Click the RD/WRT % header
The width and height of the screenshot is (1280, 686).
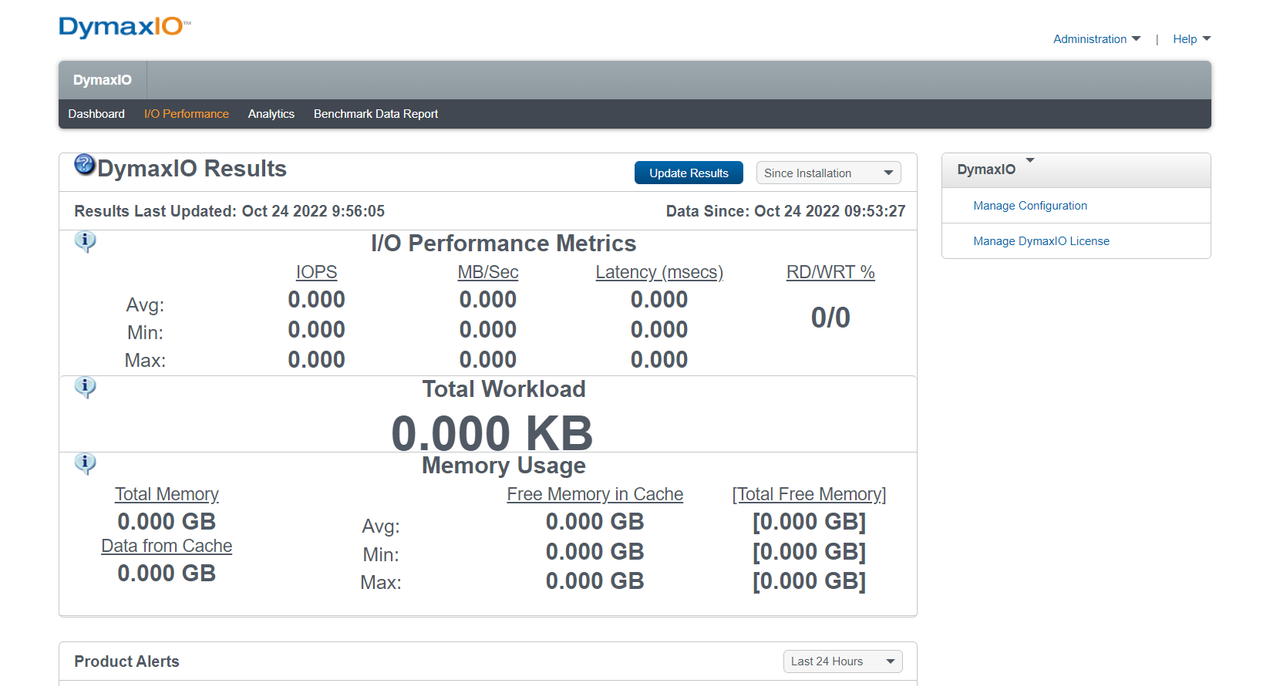[x=830, y=272]
